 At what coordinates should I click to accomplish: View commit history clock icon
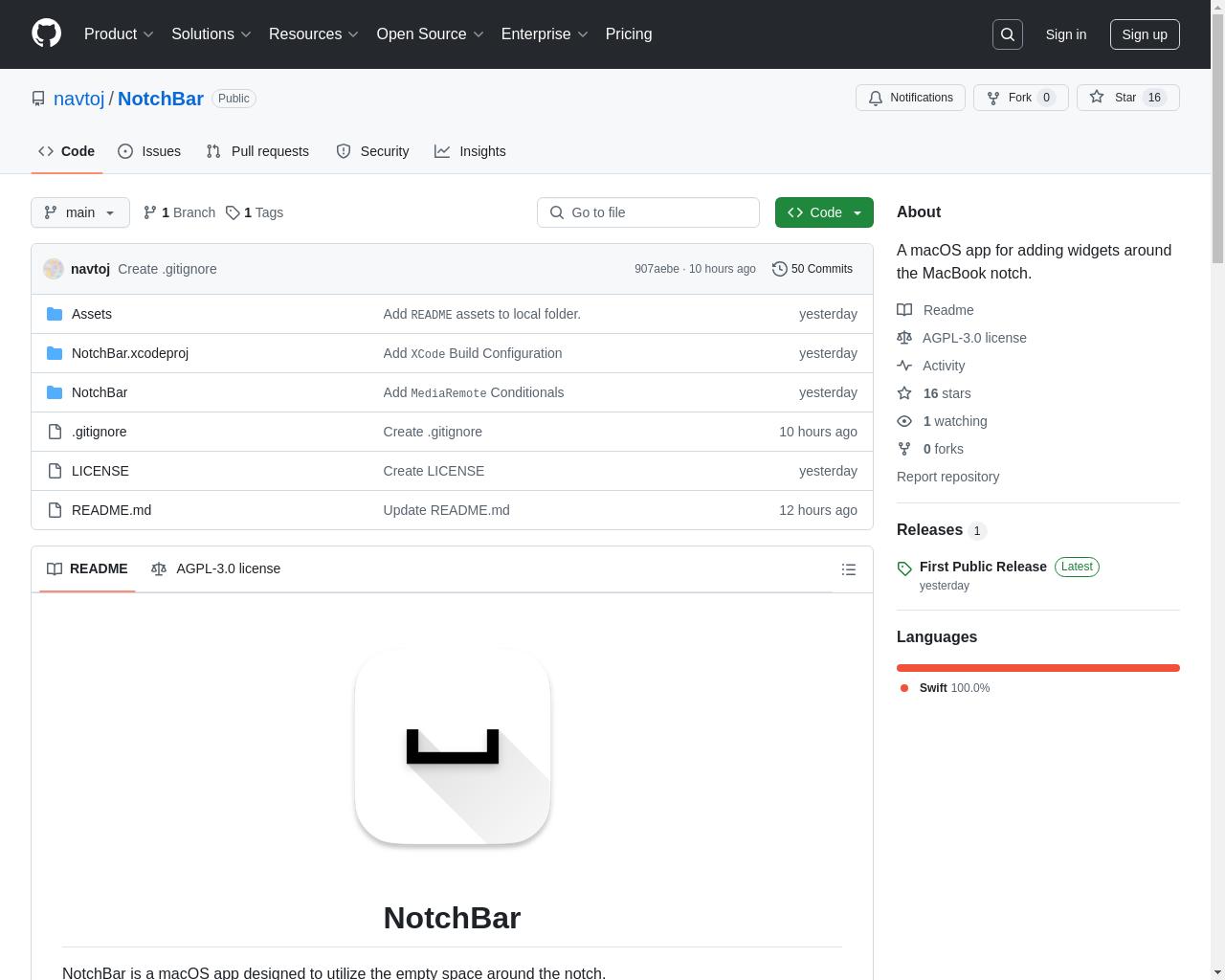pos(780,269)
